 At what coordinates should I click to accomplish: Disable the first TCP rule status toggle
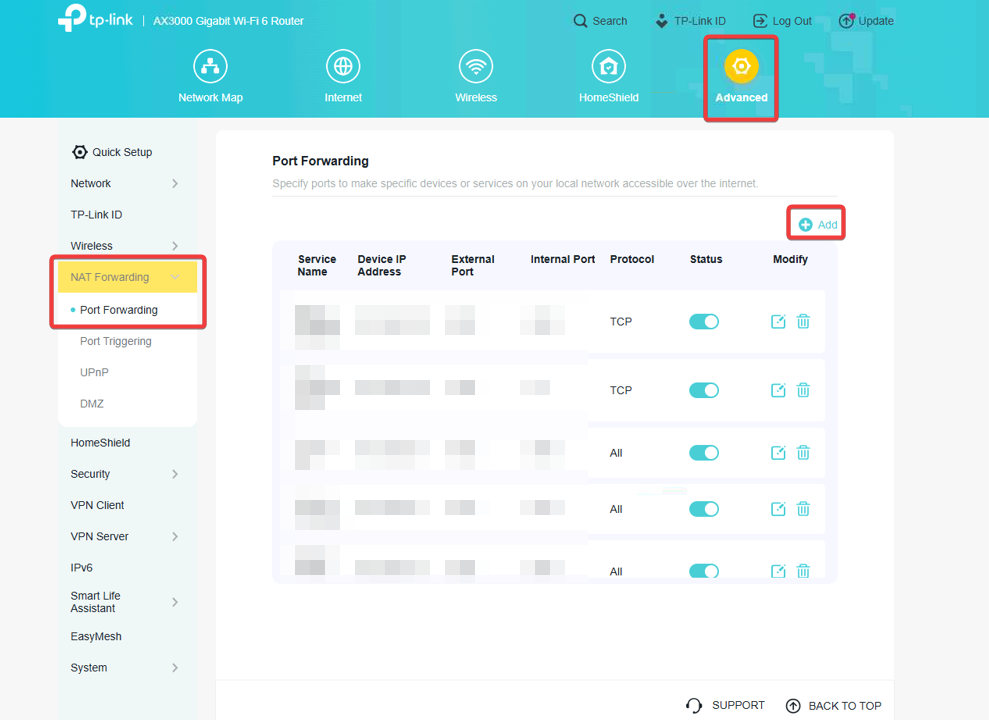[704, 322]
